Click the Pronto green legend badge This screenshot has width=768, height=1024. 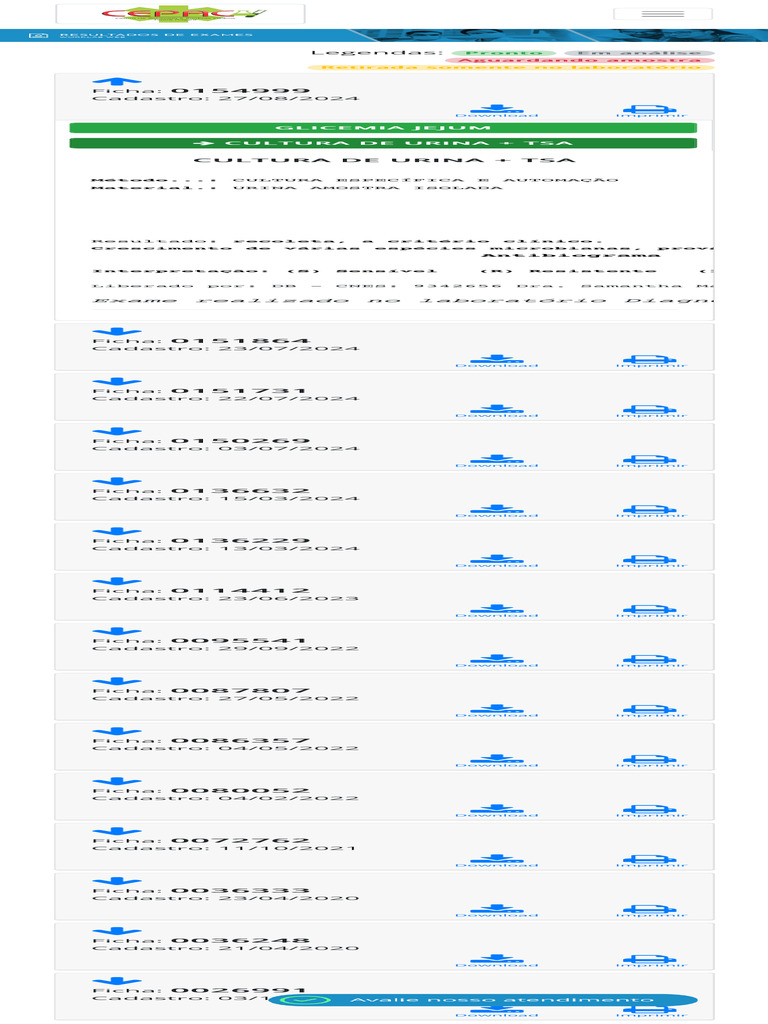[x=504, y=53]
